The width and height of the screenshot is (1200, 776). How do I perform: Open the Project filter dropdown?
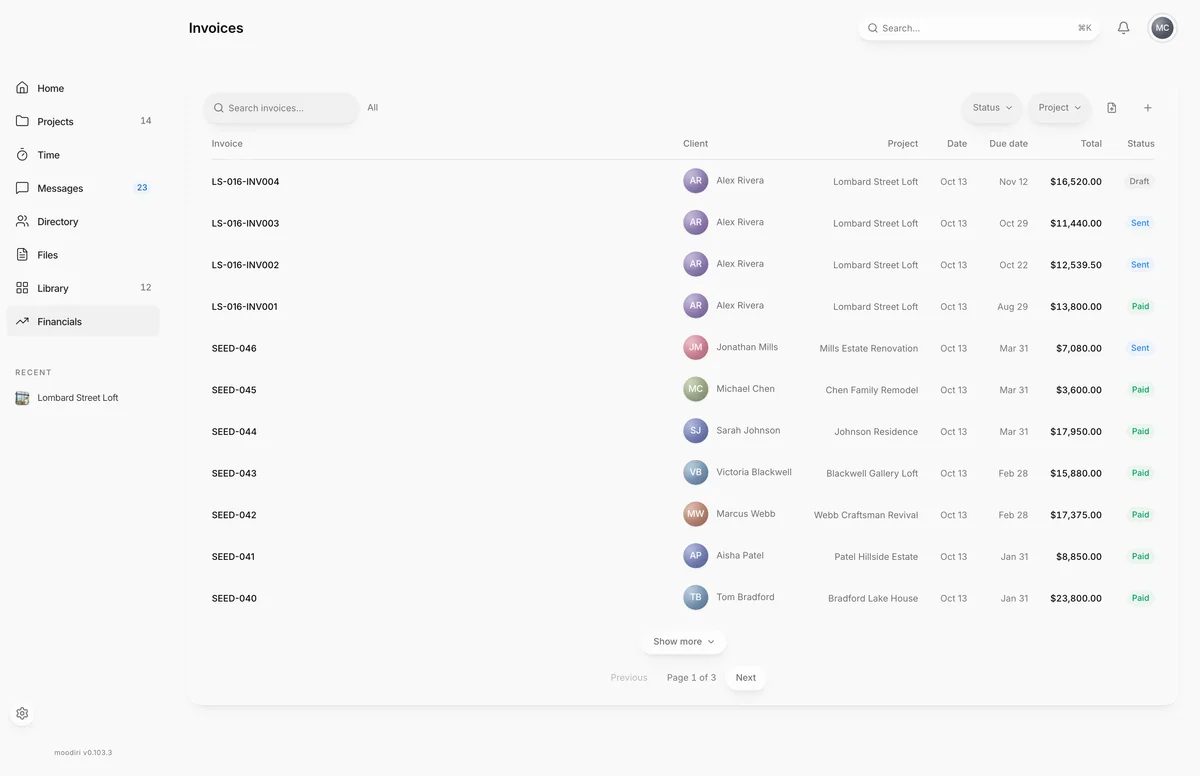click(x=1060, y=108)
